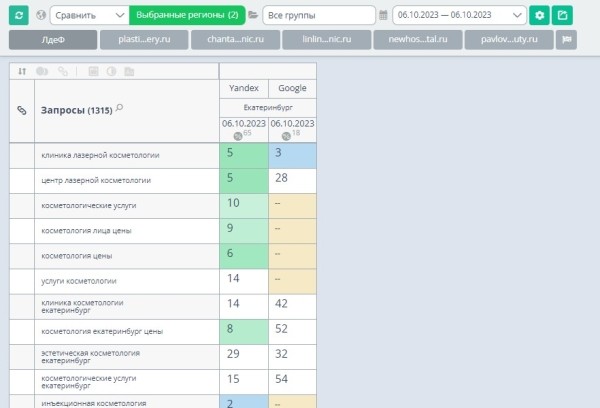Click the Google column header
Image resolution: width=600 pixels, height=408 pixels.
pos(292,89)
